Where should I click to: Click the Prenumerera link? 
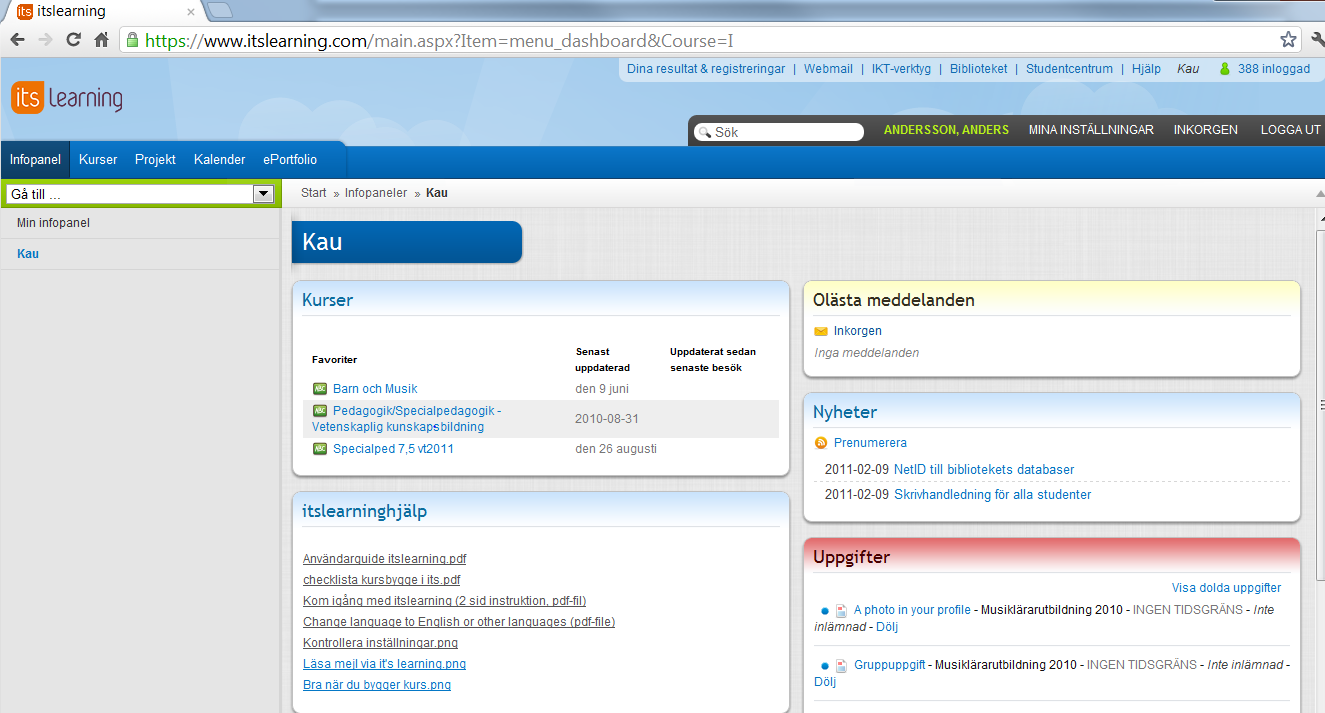tap(870, 443)
